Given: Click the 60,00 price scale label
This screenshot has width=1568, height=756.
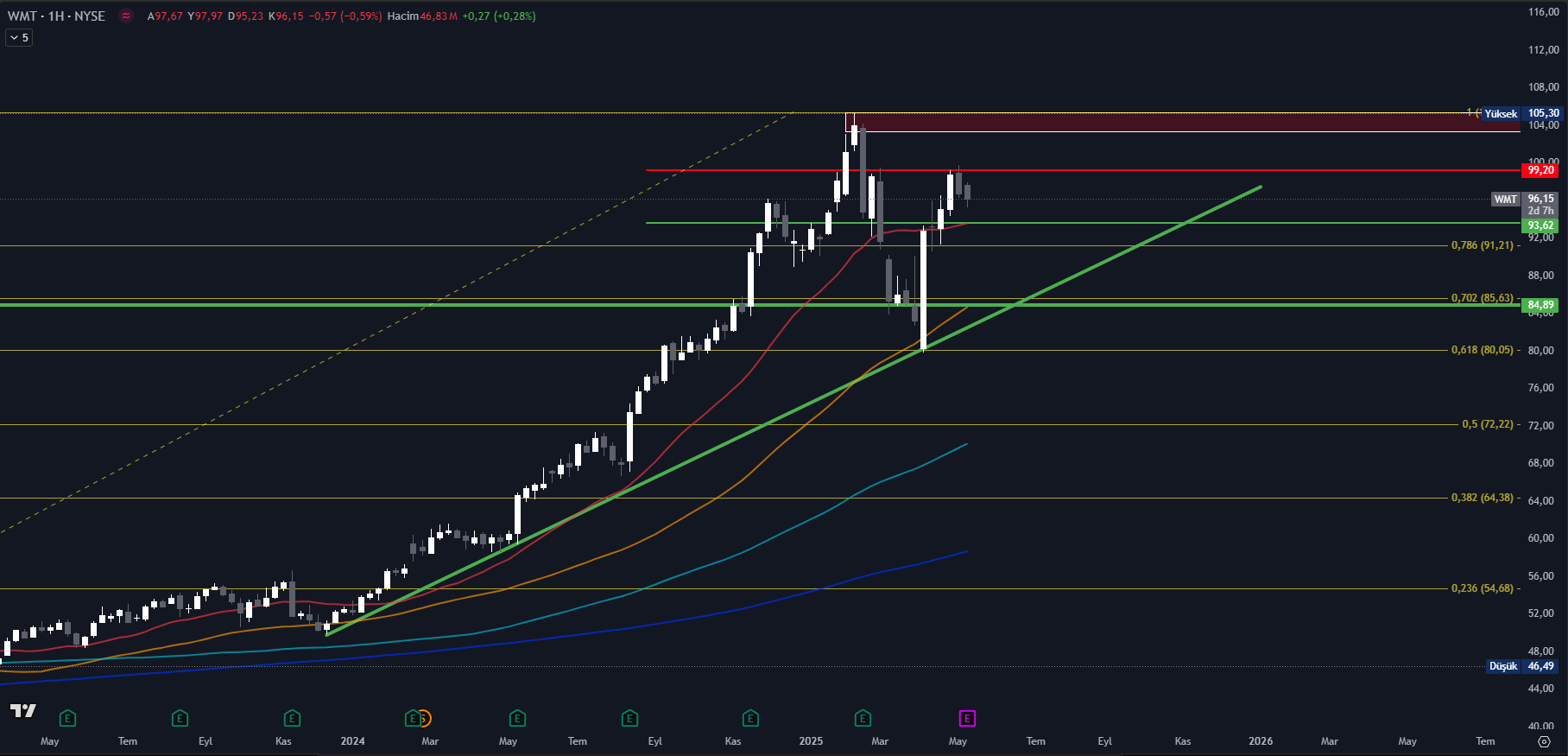Looking at the screenshot, I should point(1541,538).
